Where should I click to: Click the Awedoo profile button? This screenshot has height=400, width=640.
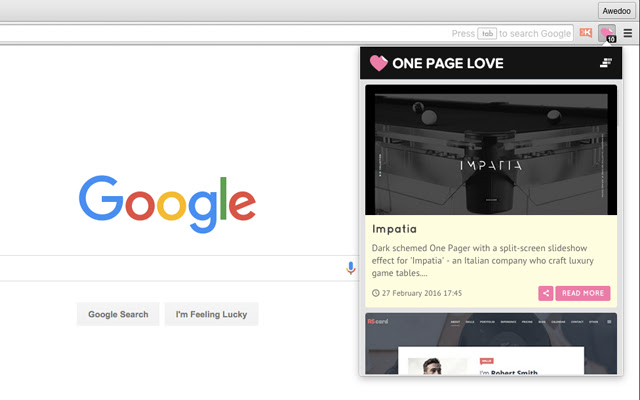coord(616,11)
